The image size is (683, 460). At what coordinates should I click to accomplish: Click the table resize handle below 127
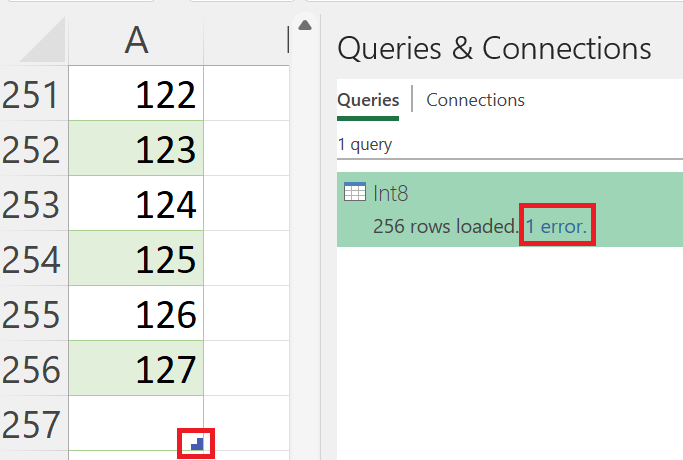click(x=197, y=442)
